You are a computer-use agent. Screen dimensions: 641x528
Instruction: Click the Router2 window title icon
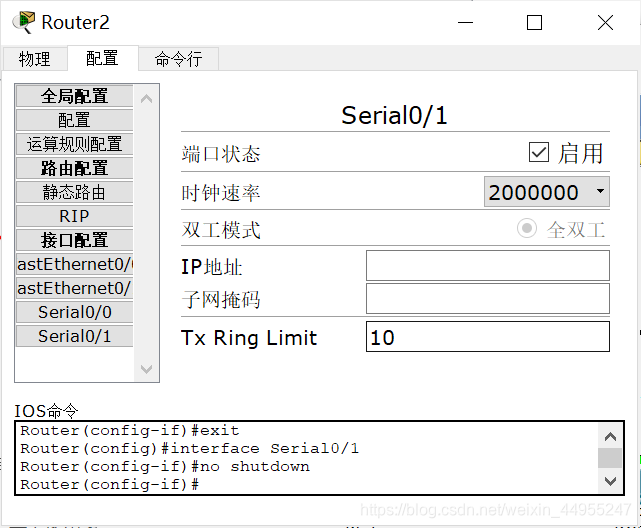22,22
